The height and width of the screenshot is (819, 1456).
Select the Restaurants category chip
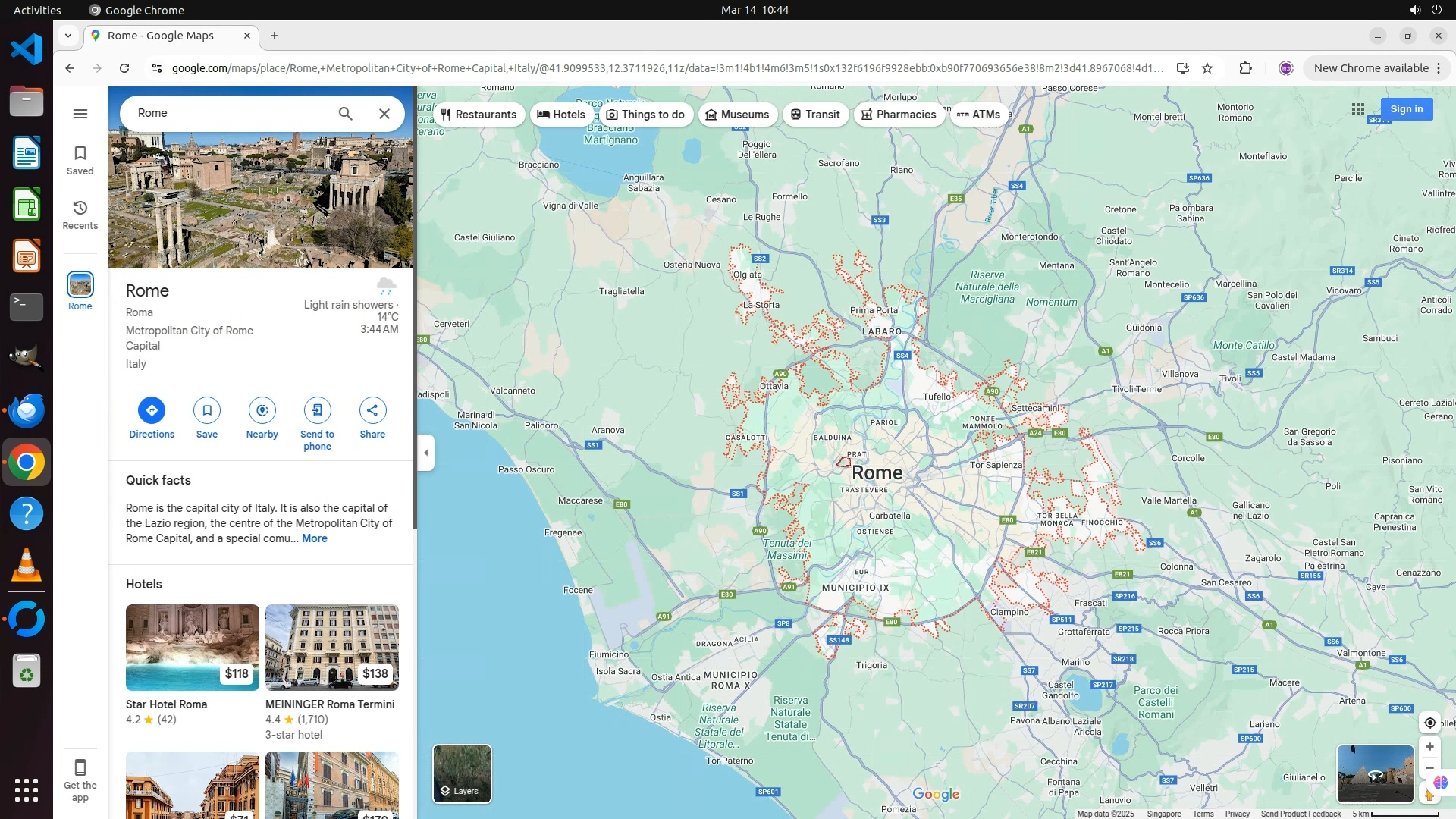[479, 115]
